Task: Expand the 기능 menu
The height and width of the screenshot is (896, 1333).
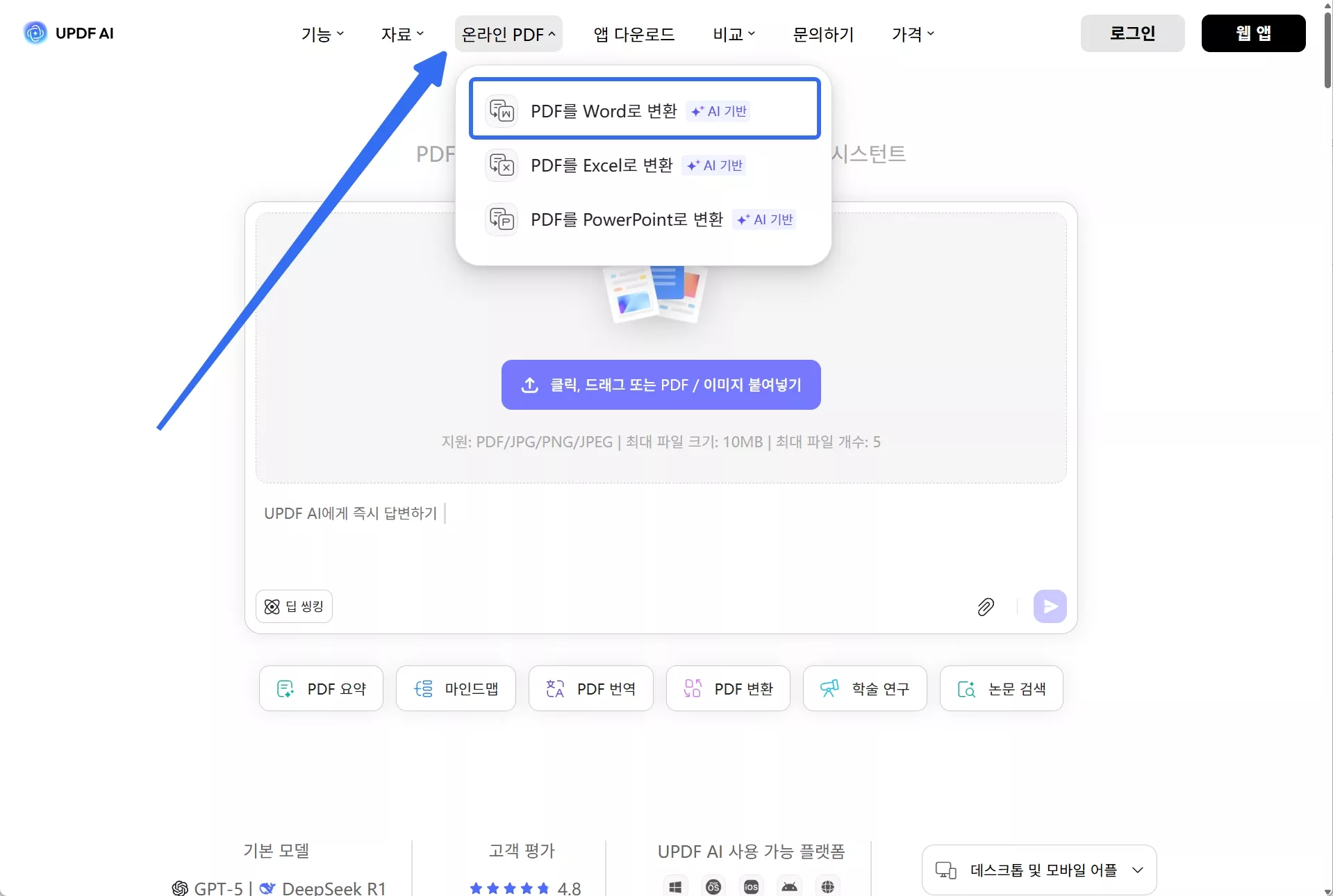Action: (x=322, y=34)
